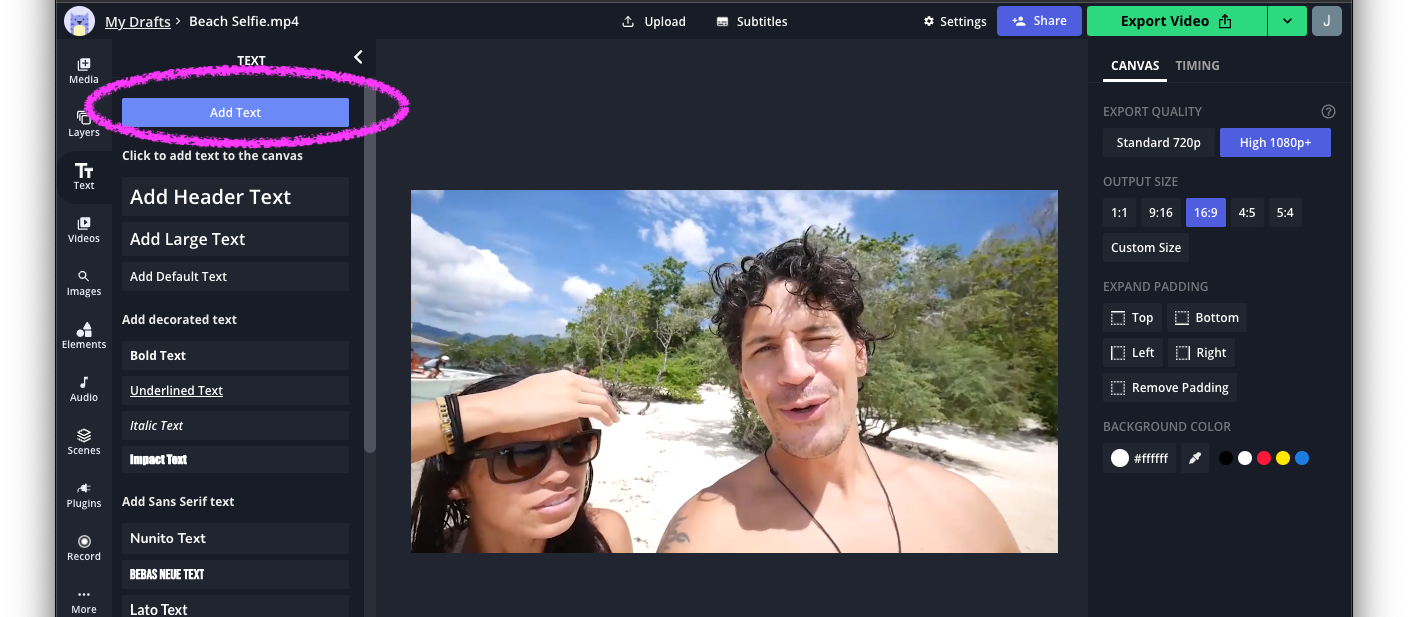Set output size to 4:5
The height and width of the screenshot is (617, 1408).
(1247, 213)
